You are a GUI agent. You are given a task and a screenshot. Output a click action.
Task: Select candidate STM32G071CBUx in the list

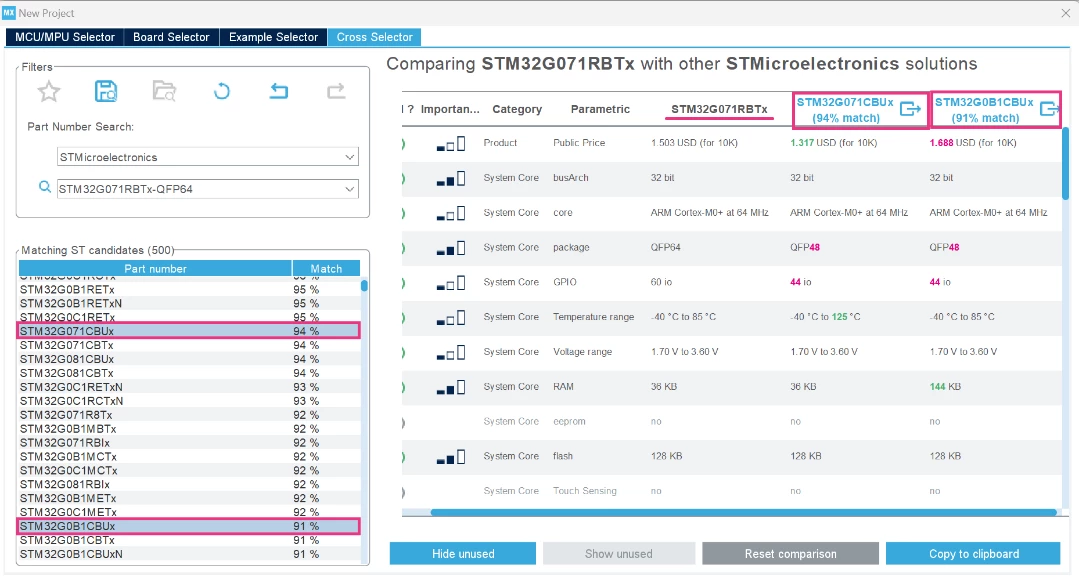click(x=189, y=331)
